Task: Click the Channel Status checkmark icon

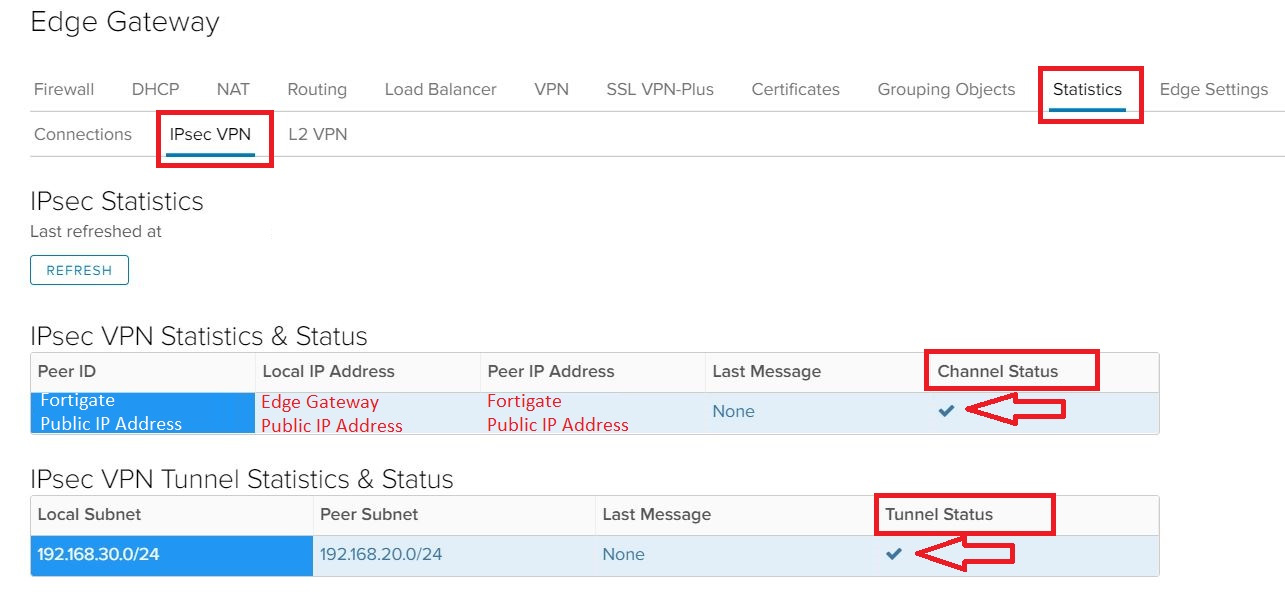Action: 946,411
